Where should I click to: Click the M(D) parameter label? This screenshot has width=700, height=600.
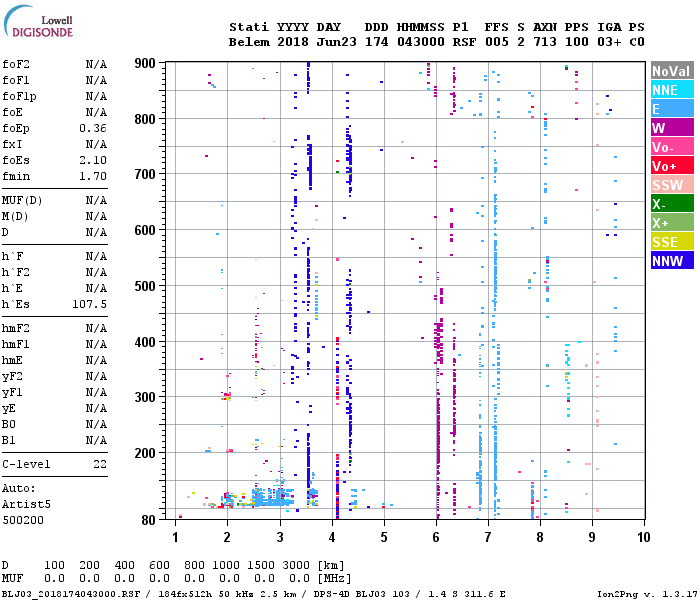[16, 217]
